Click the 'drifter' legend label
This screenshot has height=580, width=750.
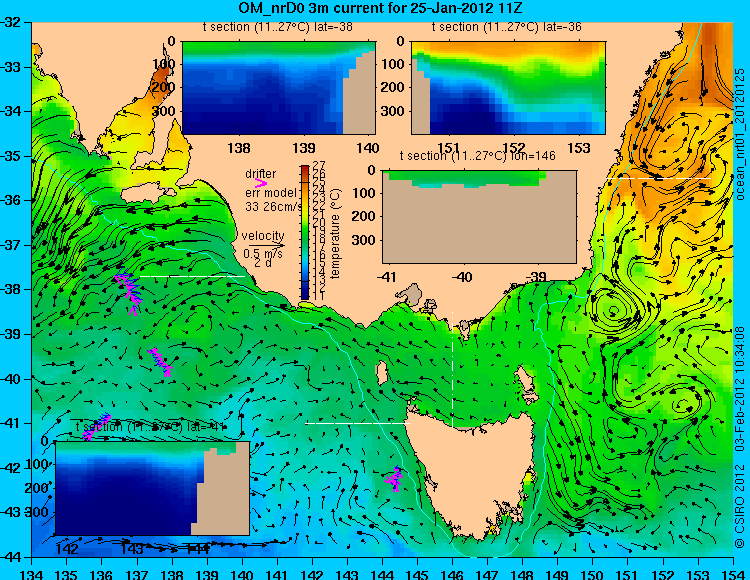[x=261, y=174]
